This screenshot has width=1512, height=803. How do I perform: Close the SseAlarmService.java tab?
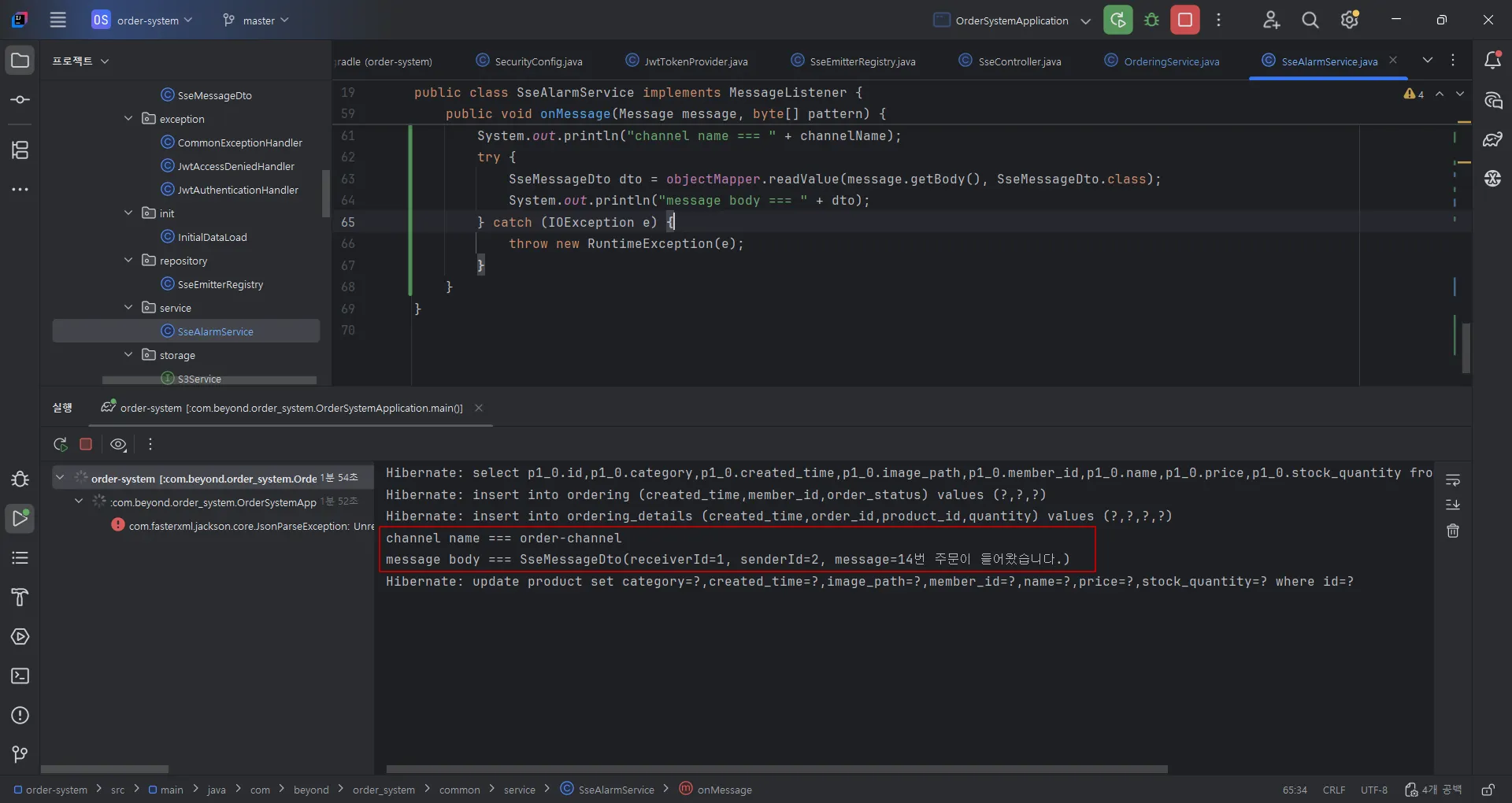(1393, 61)
